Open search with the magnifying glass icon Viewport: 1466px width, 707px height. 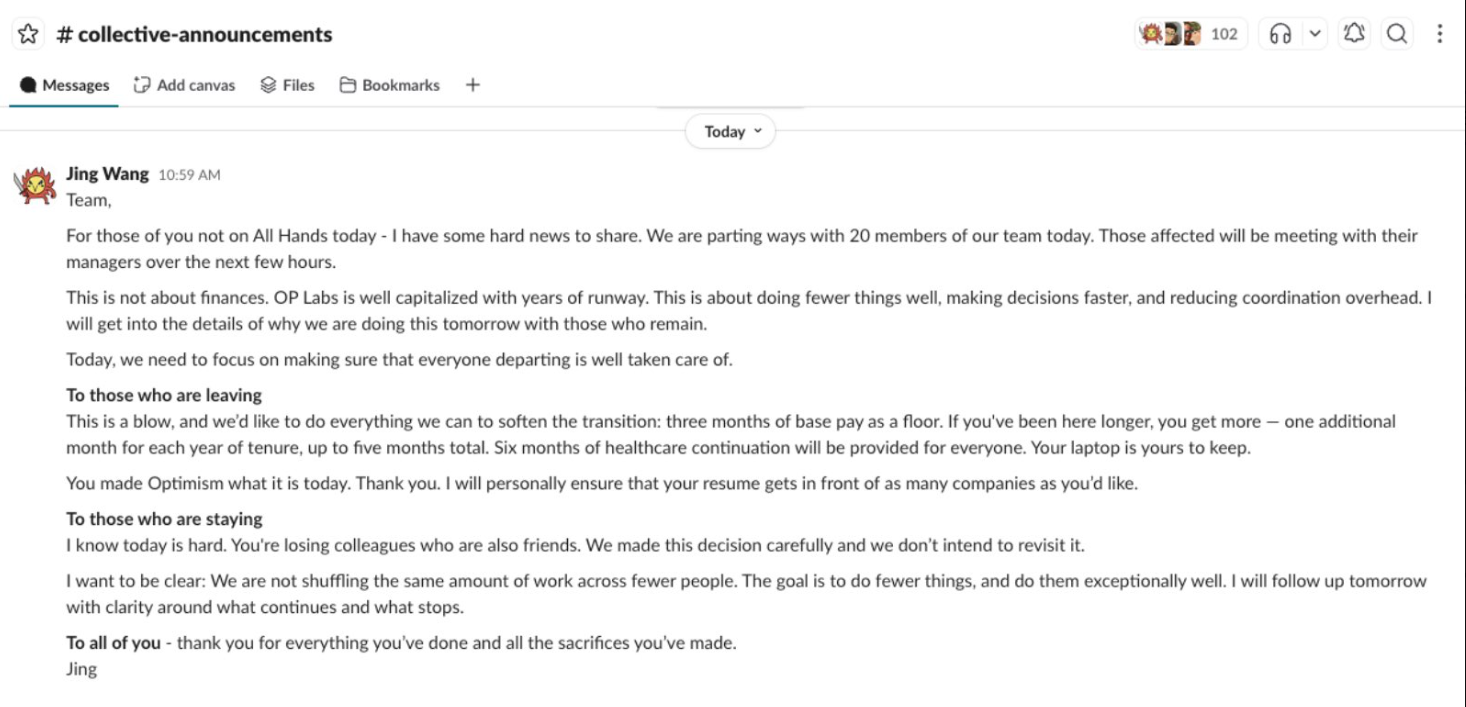[x=1396, y=33]
